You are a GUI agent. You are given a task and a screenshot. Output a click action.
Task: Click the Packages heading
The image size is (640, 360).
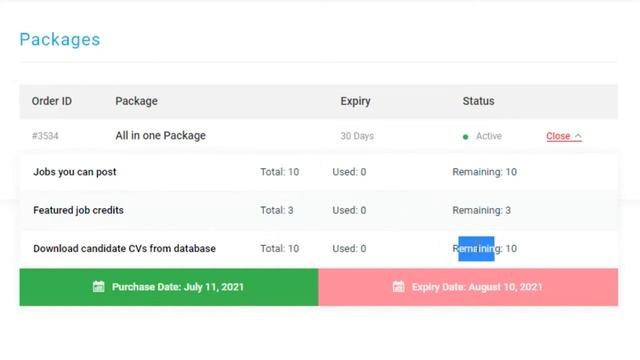[x=60, y=40]
